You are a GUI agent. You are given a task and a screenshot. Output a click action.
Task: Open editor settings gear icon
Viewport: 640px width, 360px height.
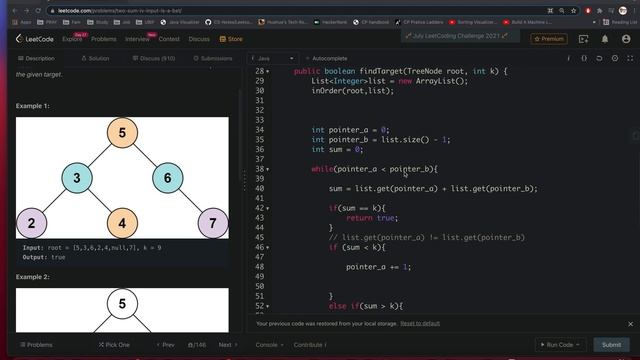(x=615, y=58)
